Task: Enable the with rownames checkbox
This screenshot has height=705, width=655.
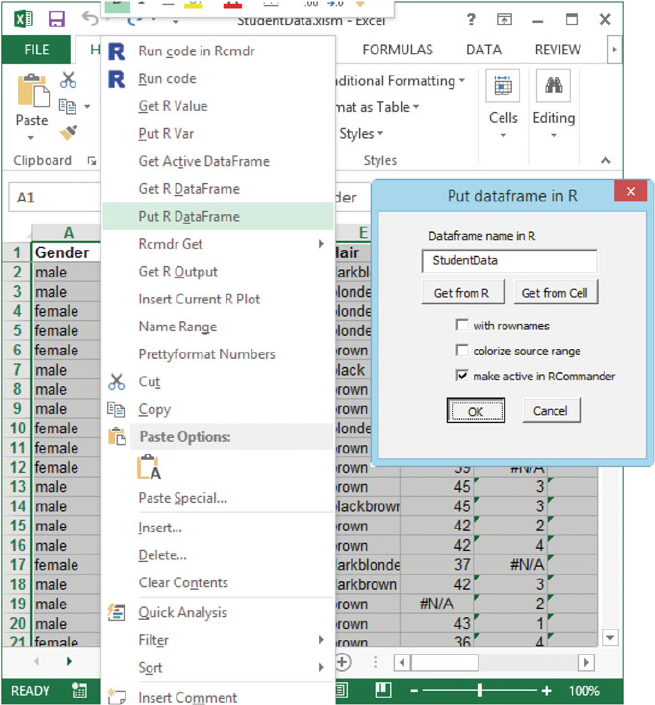Action: [462, 325]
